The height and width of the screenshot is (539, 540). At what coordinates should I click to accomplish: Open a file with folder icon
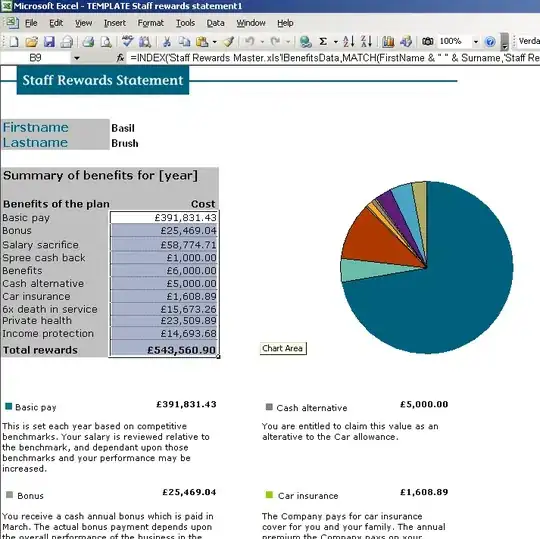click(x=31, y=42)
